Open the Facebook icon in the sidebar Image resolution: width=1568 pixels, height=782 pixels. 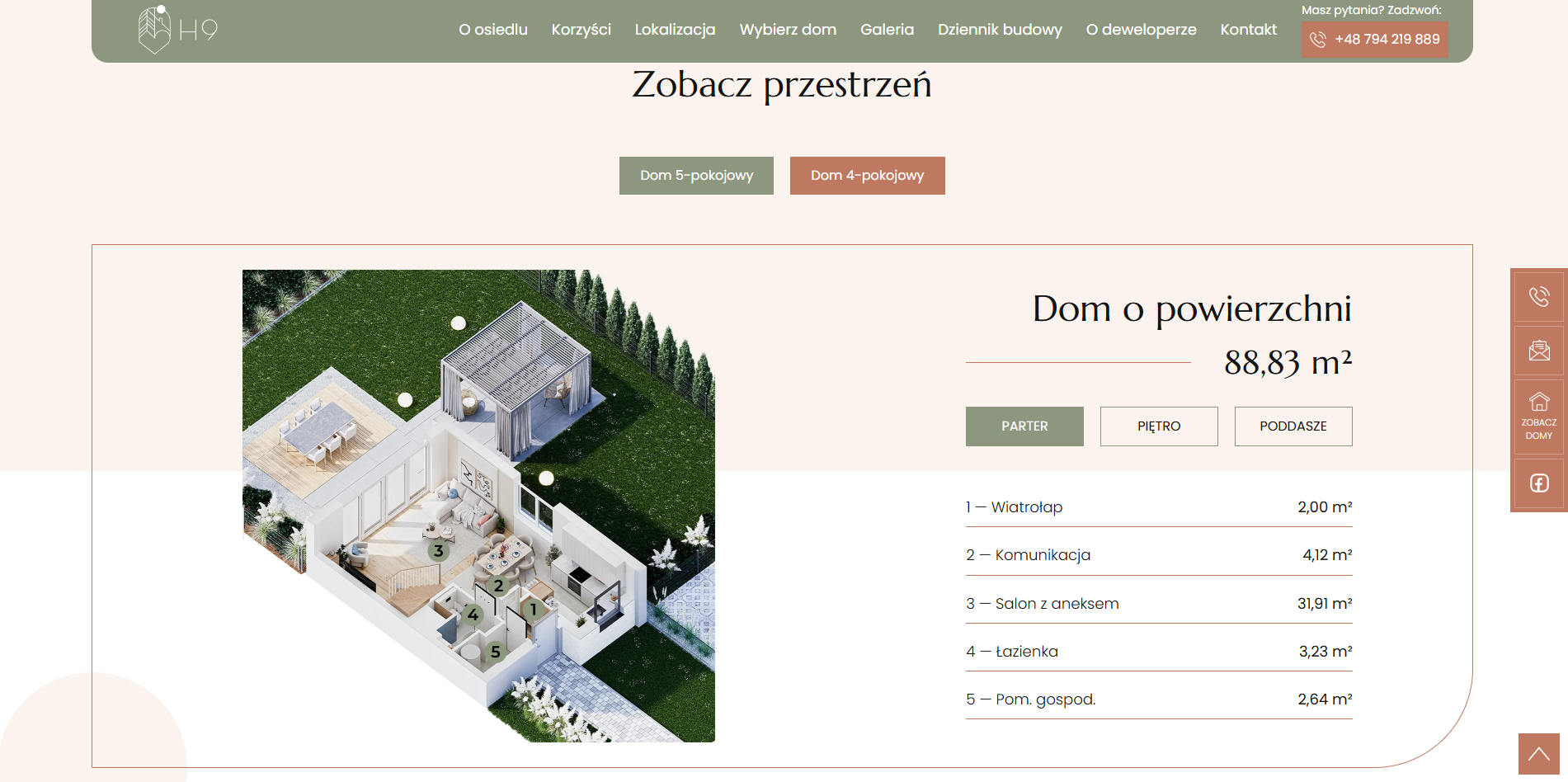1539,483
